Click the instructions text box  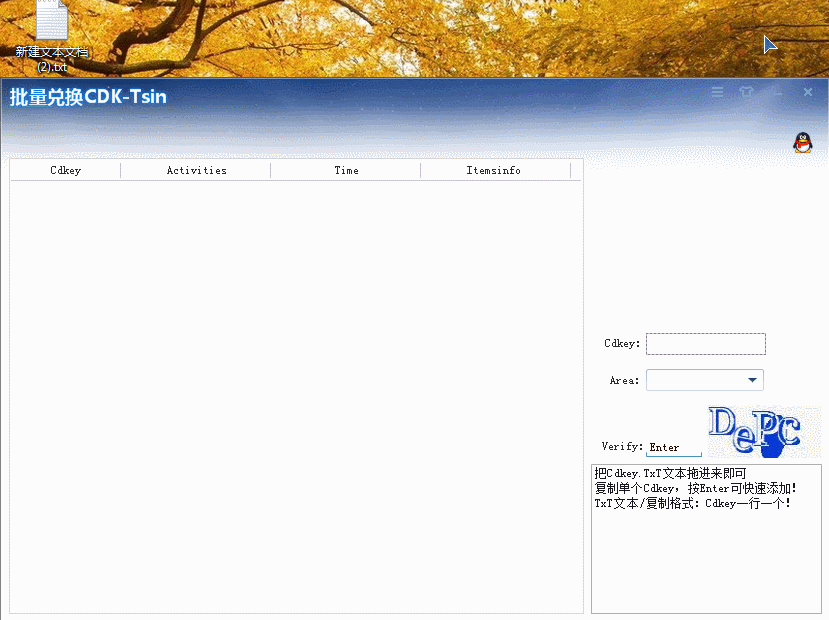(706, 539)
